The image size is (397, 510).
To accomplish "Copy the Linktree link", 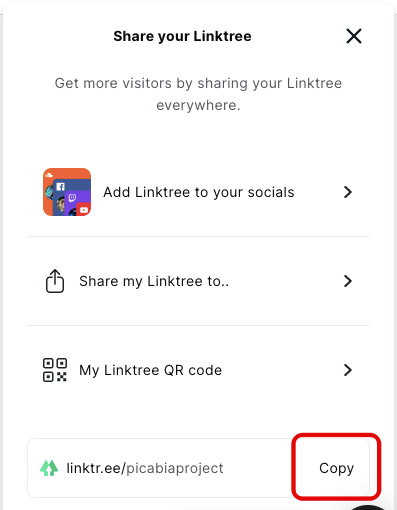I will (336, 468).
